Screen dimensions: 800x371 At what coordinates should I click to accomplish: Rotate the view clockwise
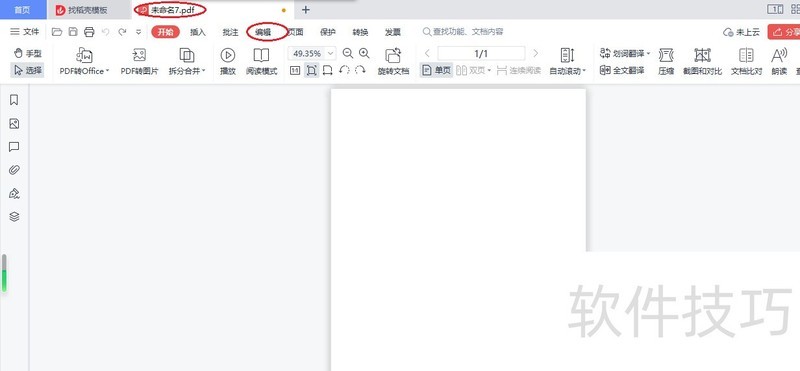[x=360, y=70]
